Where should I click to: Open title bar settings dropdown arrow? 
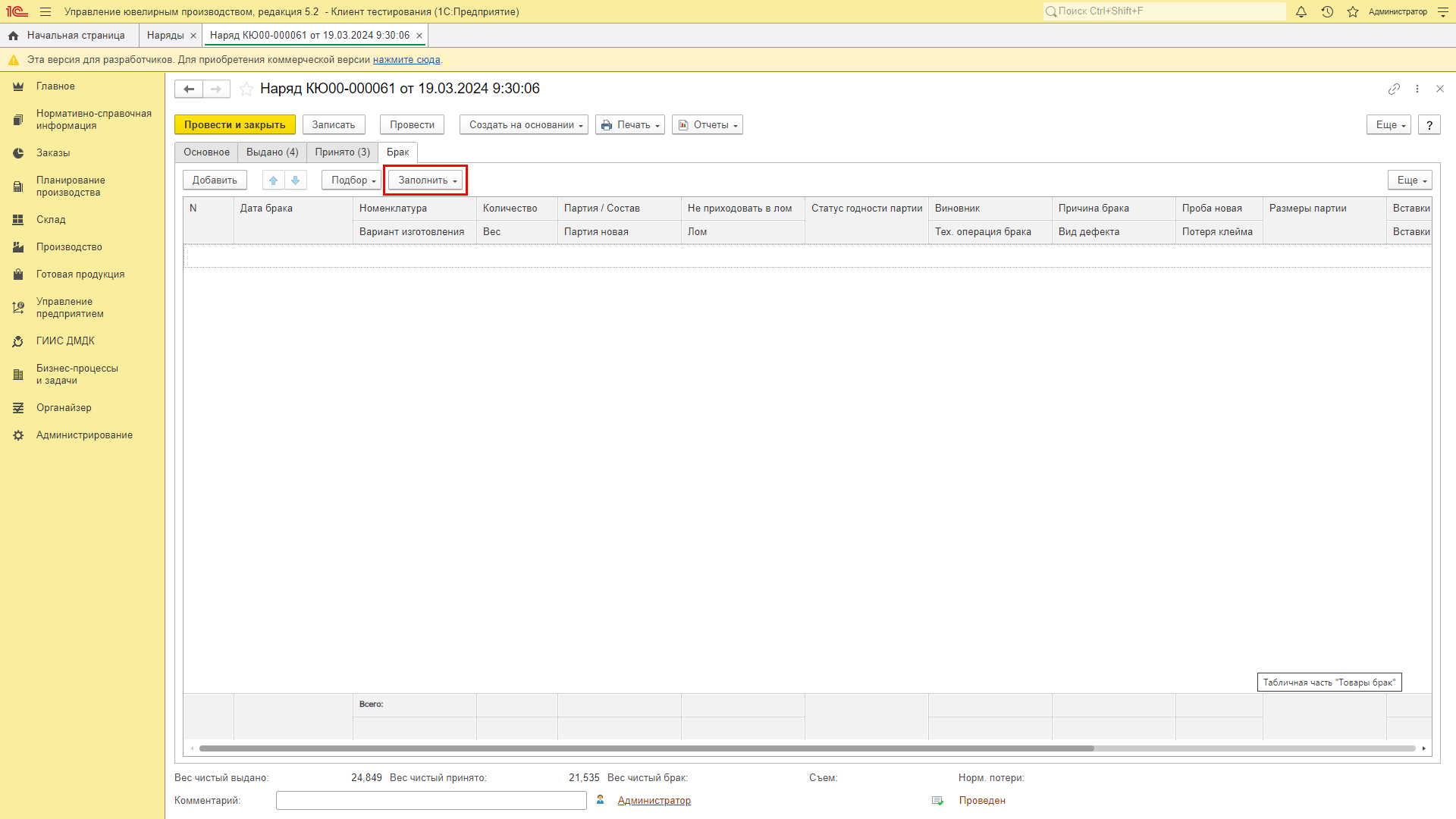[1443, 12]
